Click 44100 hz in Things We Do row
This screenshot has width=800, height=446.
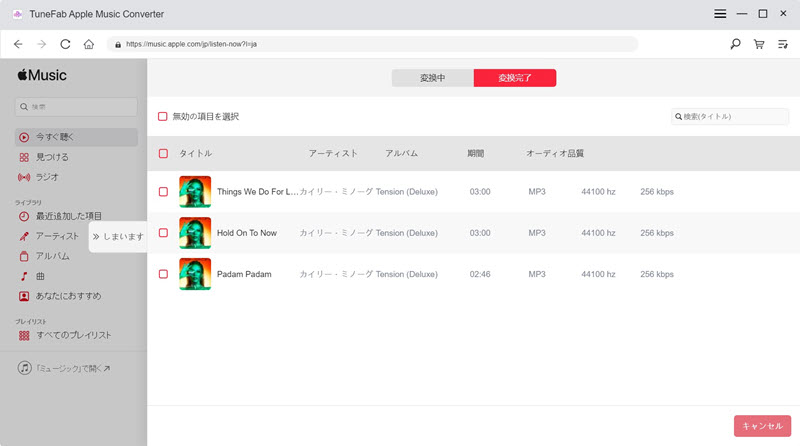point(598,192)
